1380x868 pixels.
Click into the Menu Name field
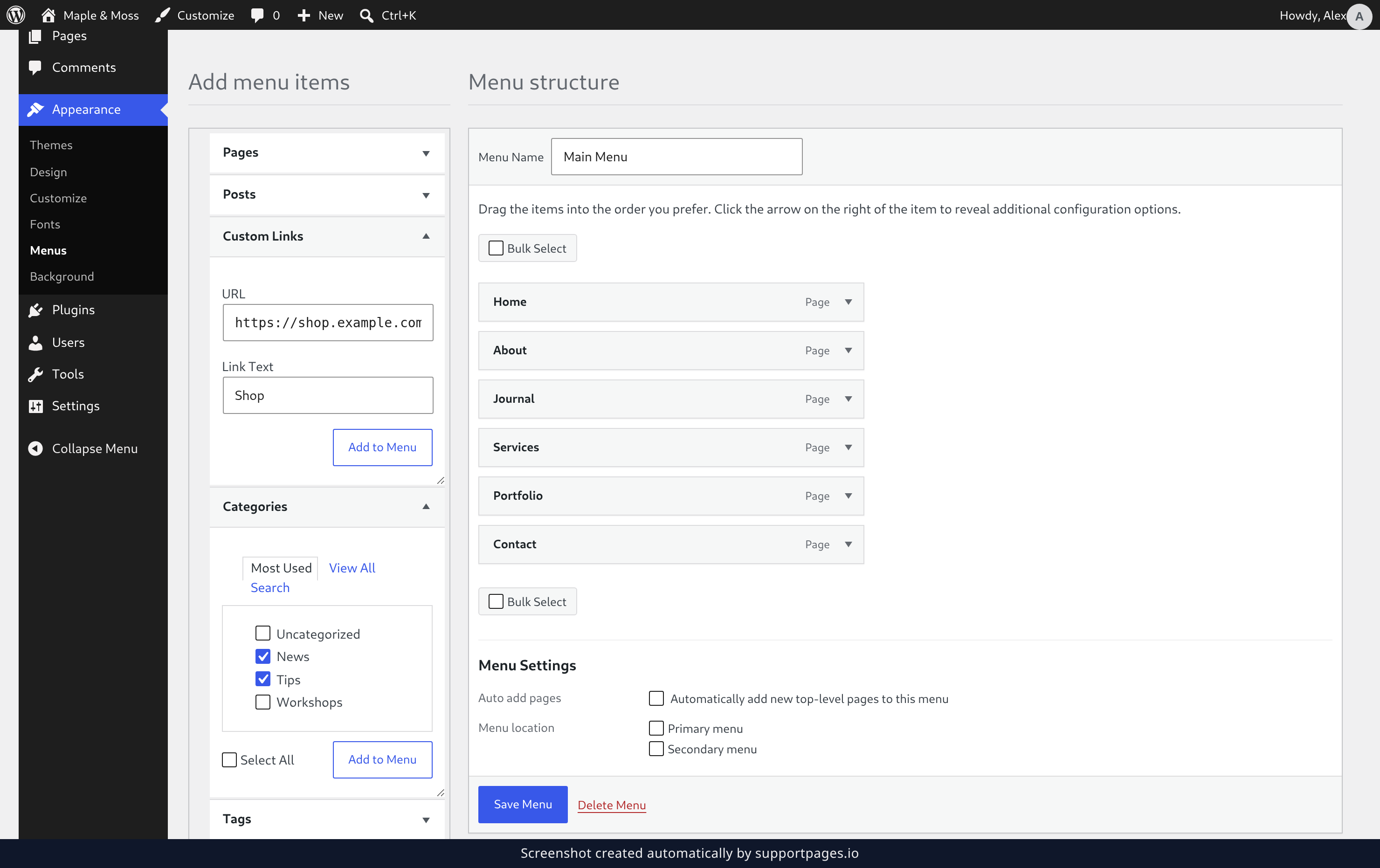click(x=676, y=157)
